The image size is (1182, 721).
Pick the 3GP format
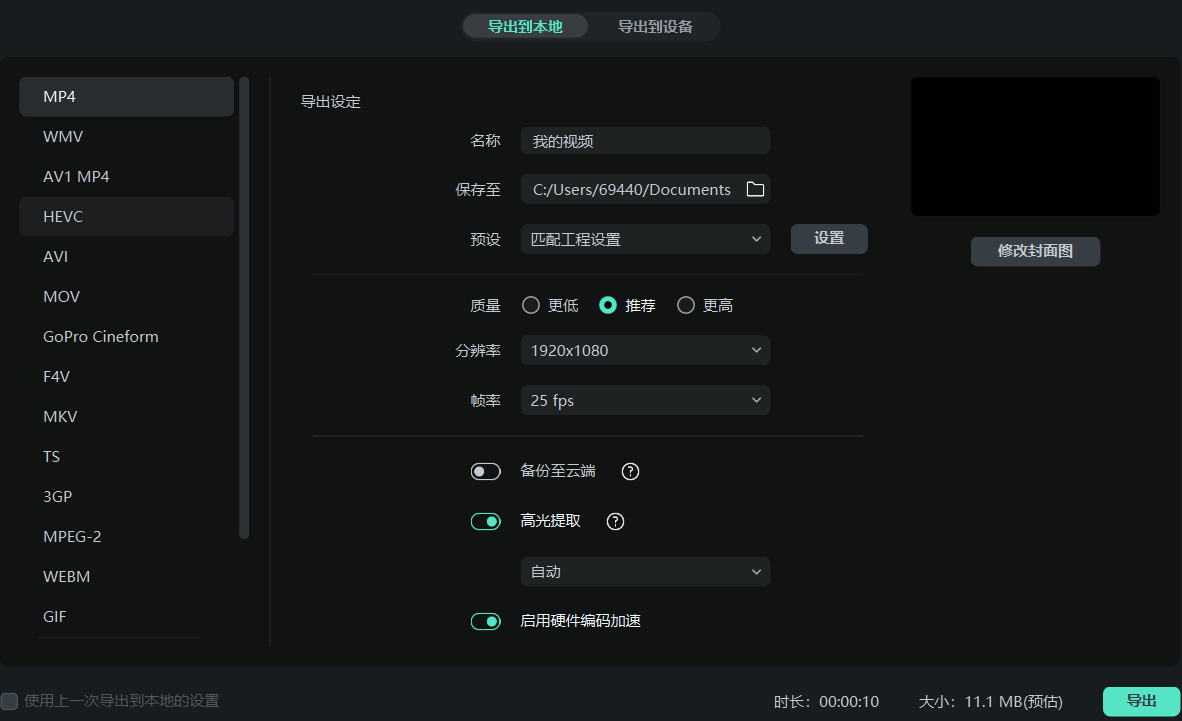[127, 496]
